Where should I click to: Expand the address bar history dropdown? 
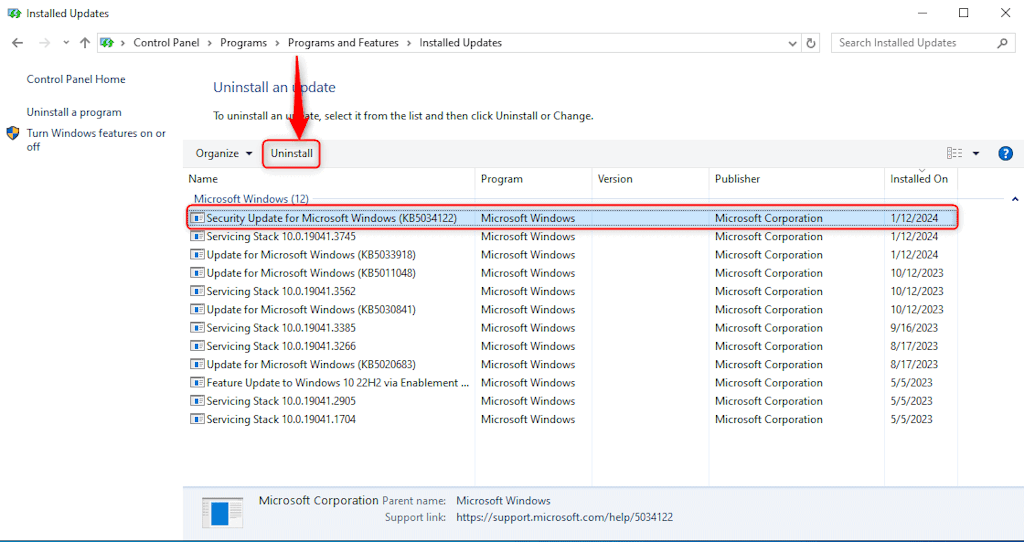click(x=793, y=43)
